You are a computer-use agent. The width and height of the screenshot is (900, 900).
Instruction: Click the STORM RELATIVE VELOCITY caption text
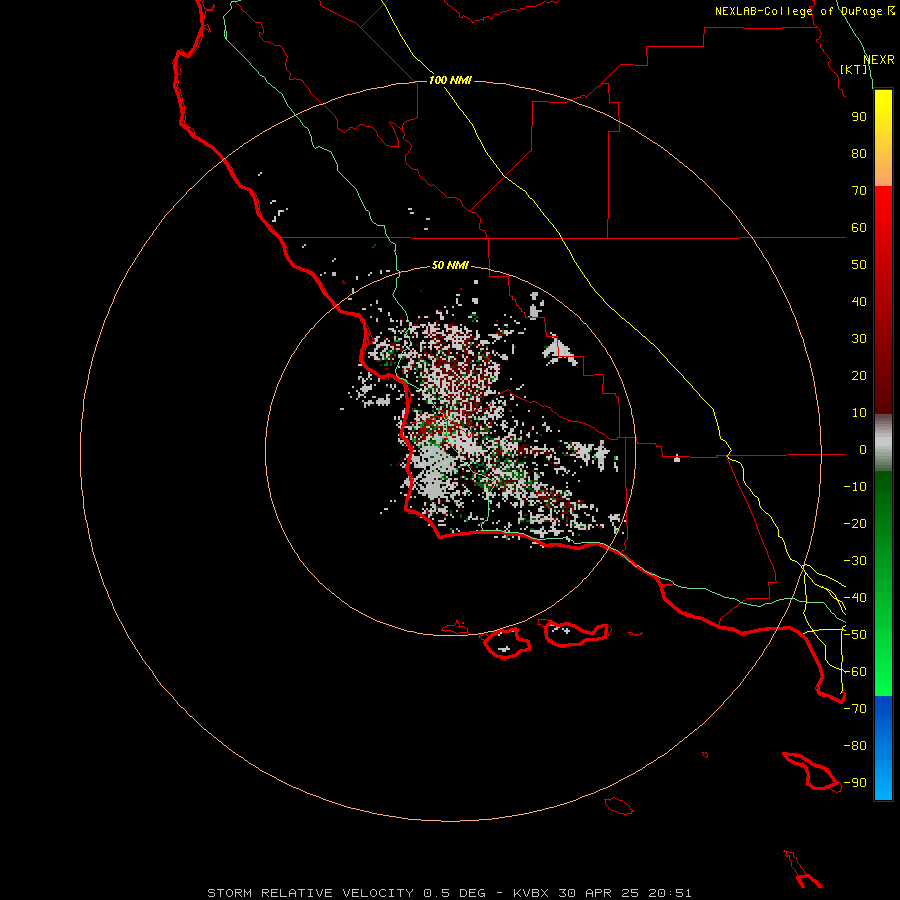coord(310,893)
